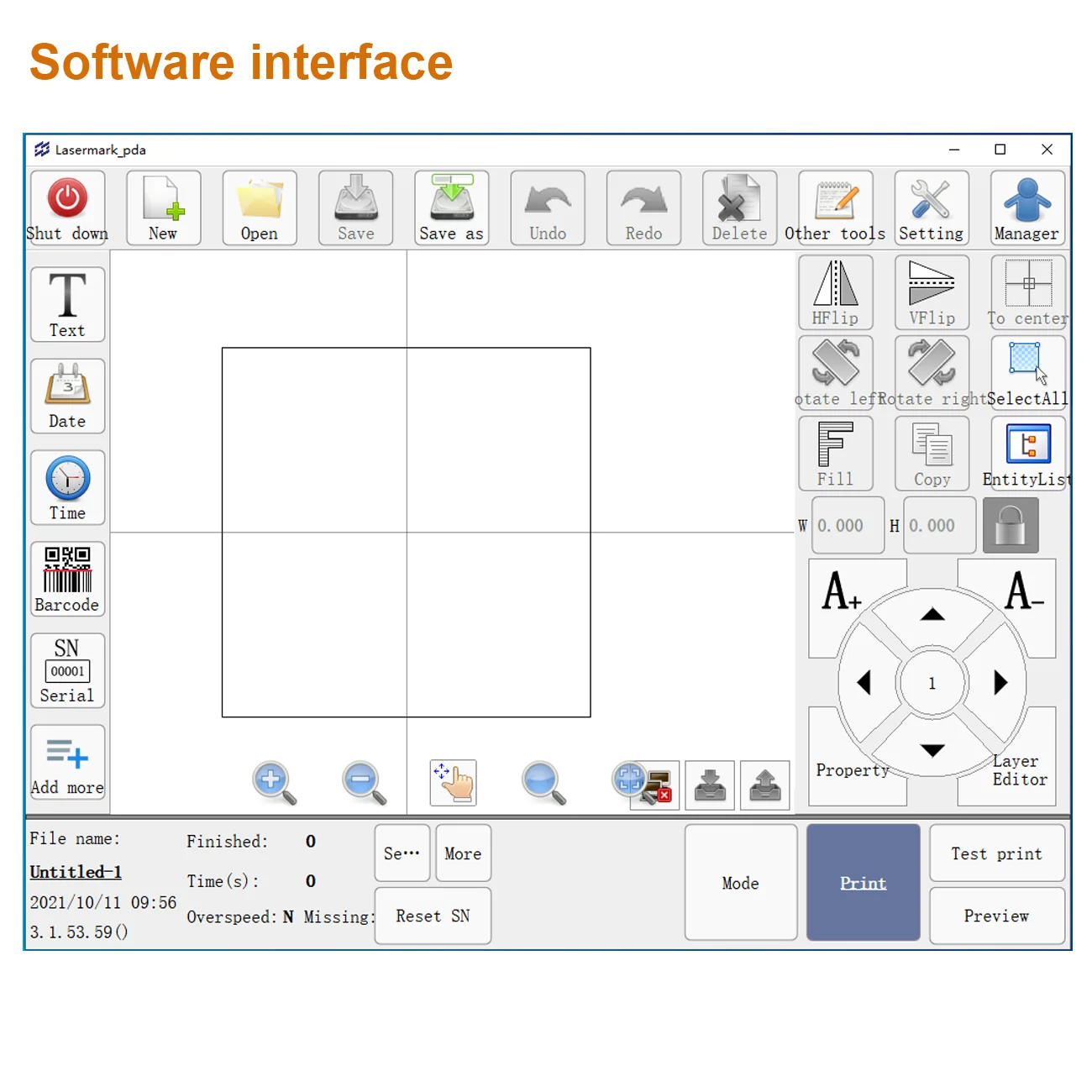This screenshot has width=1092, height=1092.
Task: Rotate left the selected object
Action: point(835,373)
